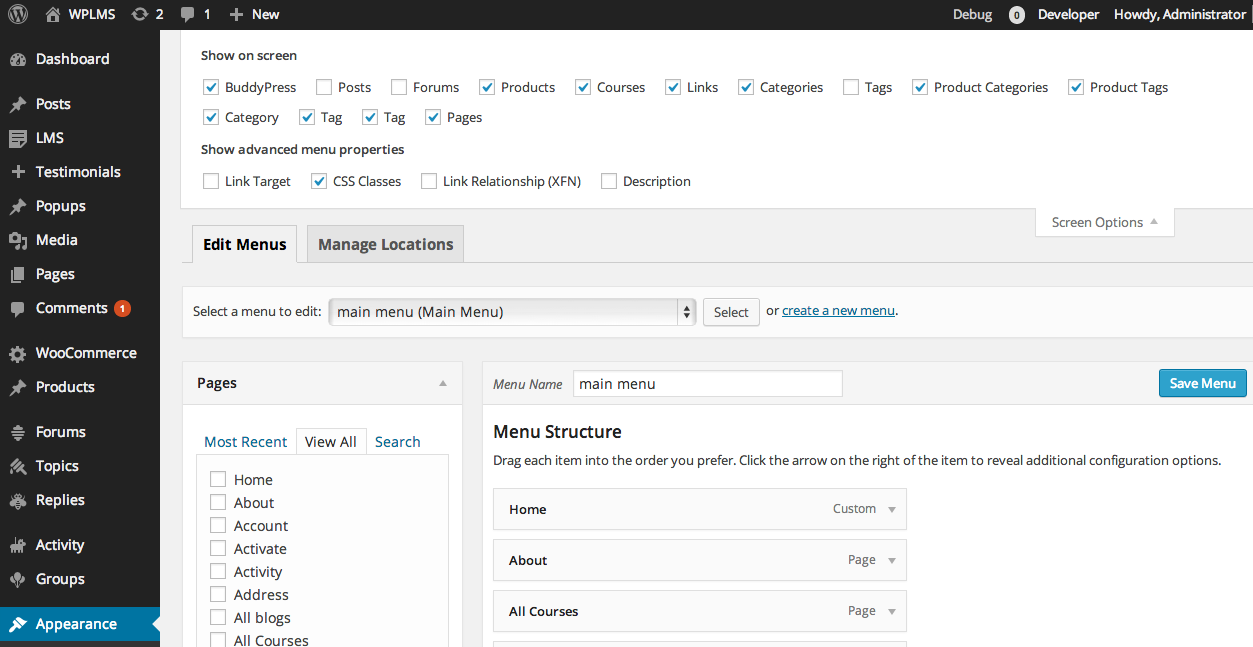Viewport: 1253px width, 647px height.
Task: Expand the Home menu item settings
Action: click(892, 509)
